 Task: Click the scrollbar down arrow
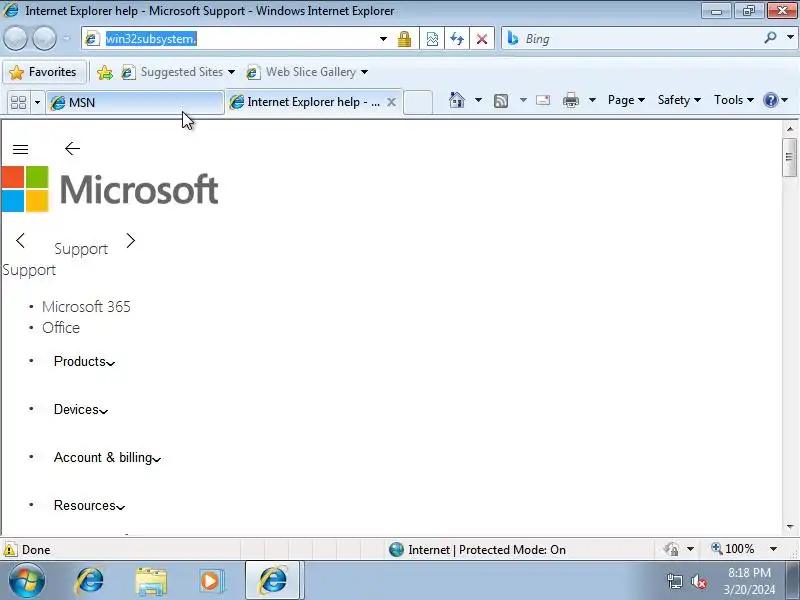coord(789,527)
